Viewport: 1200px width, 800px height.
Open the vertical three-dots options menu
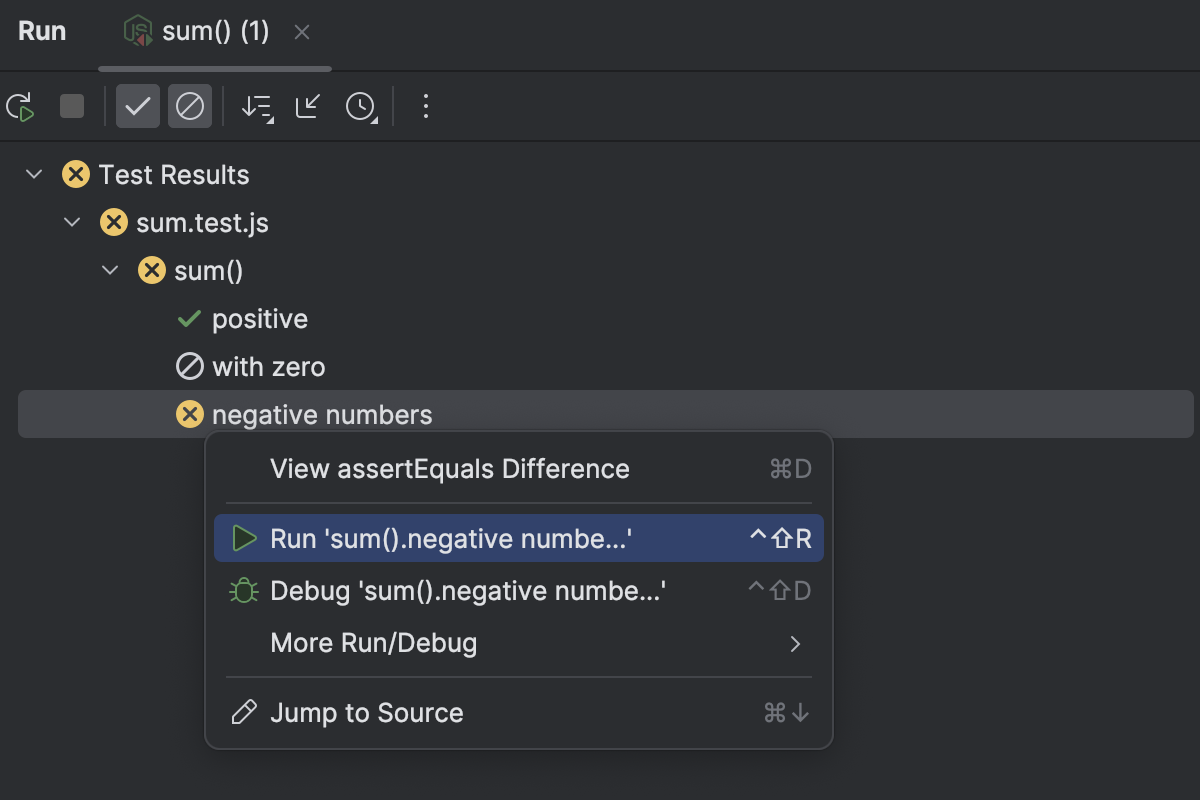click(426, 106)
